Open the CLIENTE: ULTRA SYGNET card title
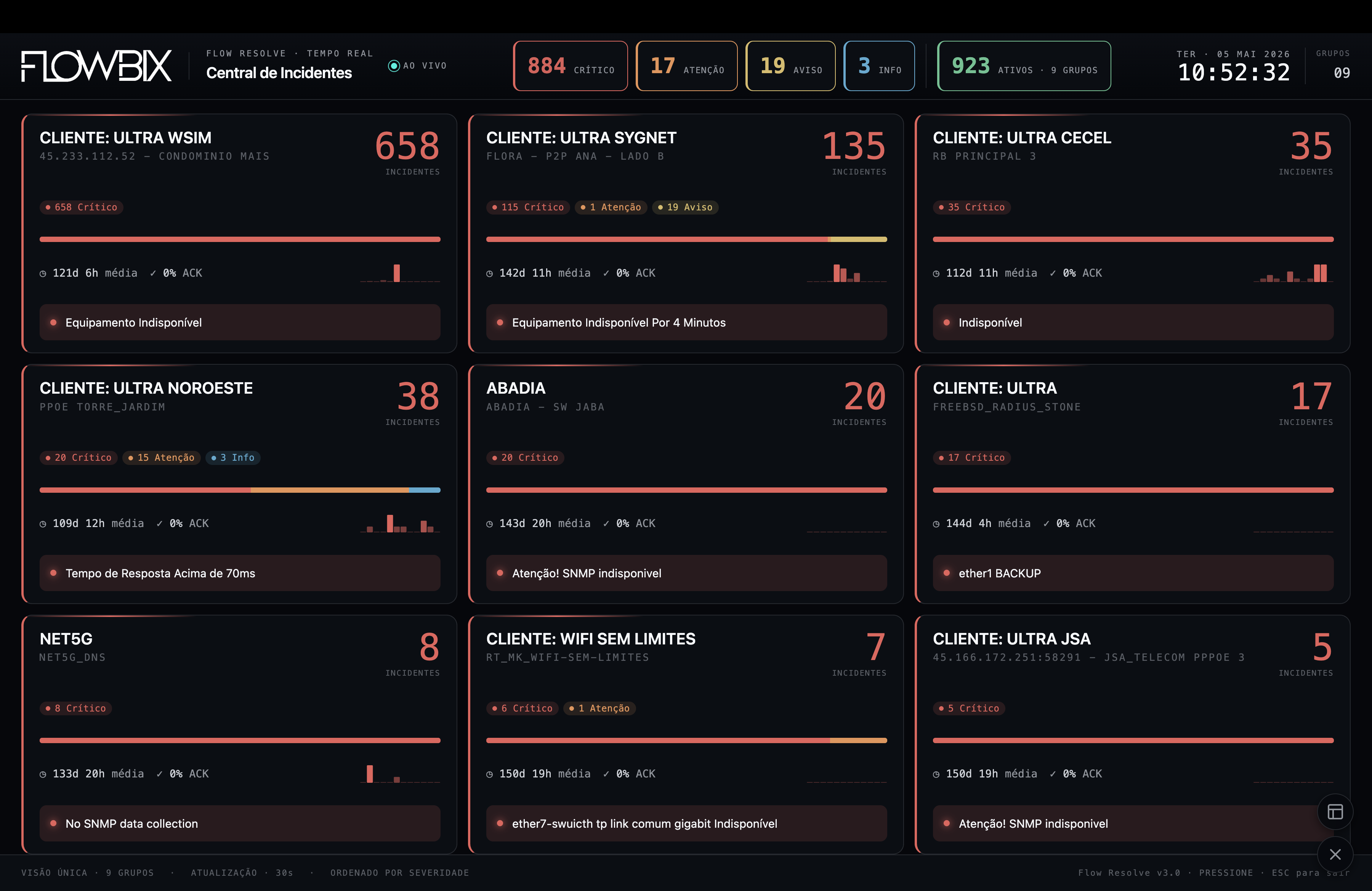The height and width of the screenshot is (891, 1372). point(581,138)
